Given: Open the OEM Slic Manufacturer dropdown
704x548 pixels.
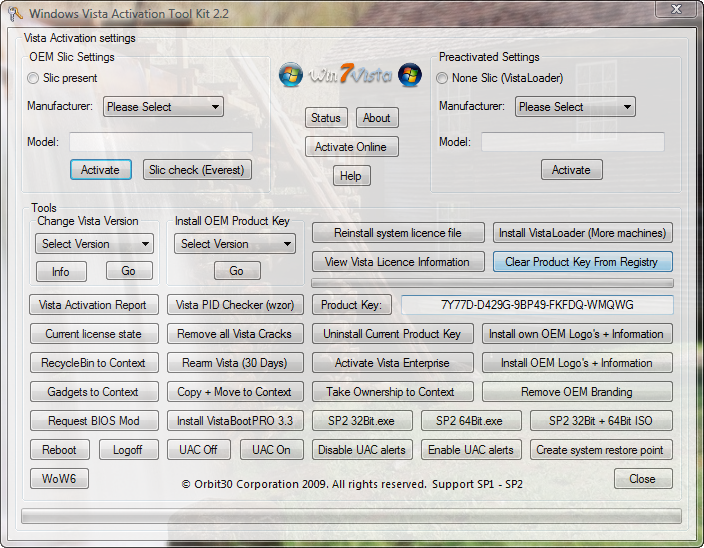Looking at the screenshot, I should [163, 107].
